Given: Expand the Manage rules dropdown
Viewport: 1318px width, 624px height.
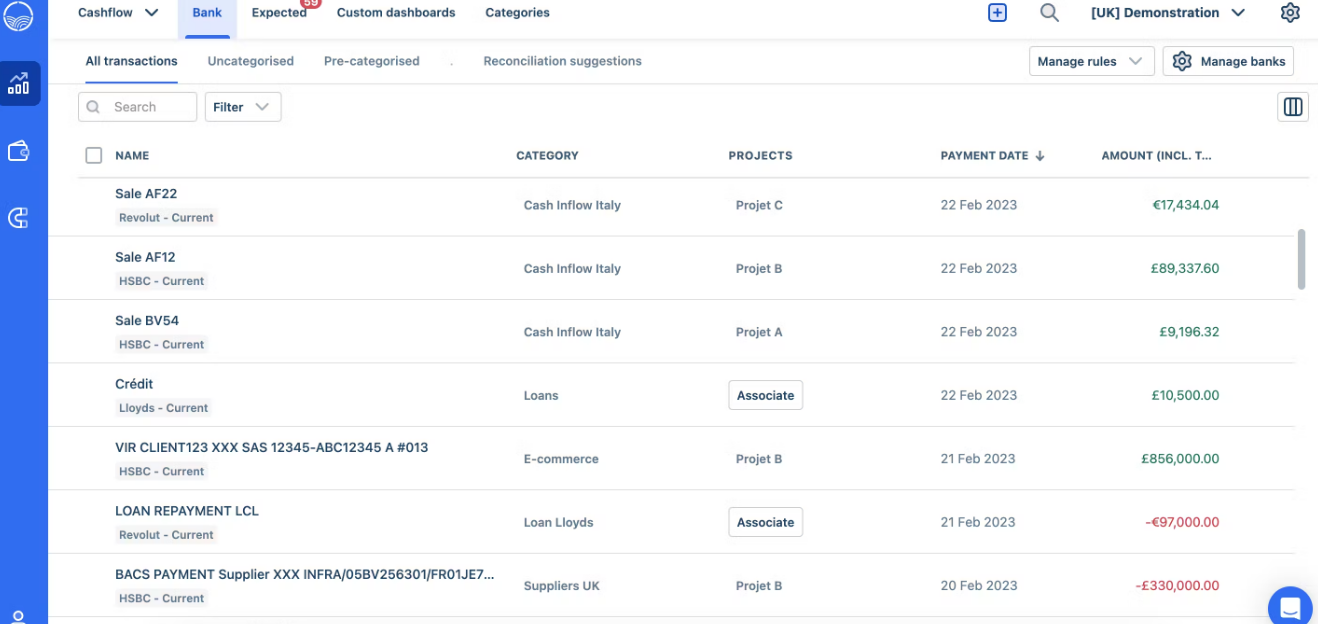Looking at the screenshot, I should (x=1091, y=61).
